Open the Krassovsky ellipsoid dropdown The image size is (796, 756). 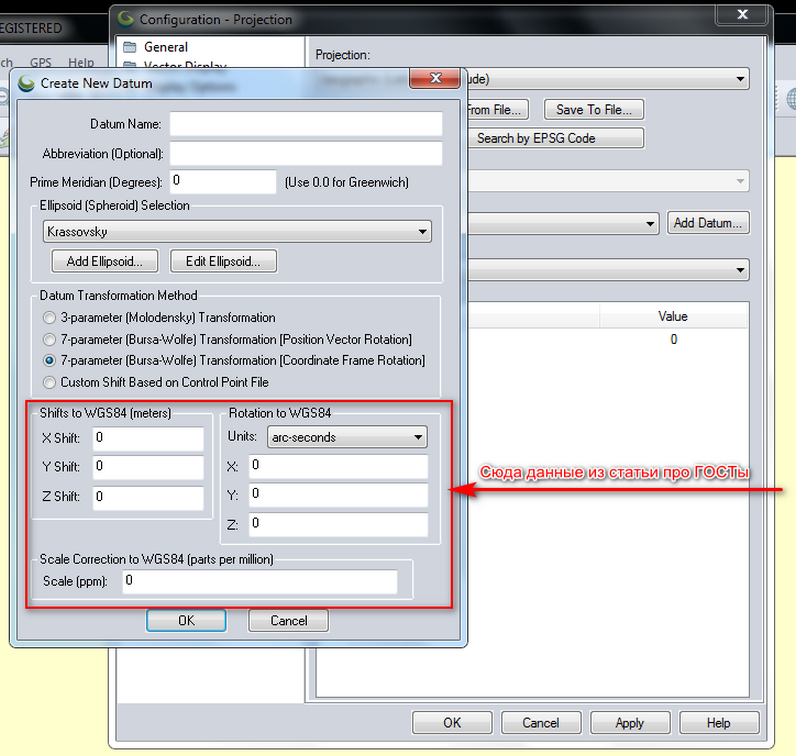[x=238, y=232]
